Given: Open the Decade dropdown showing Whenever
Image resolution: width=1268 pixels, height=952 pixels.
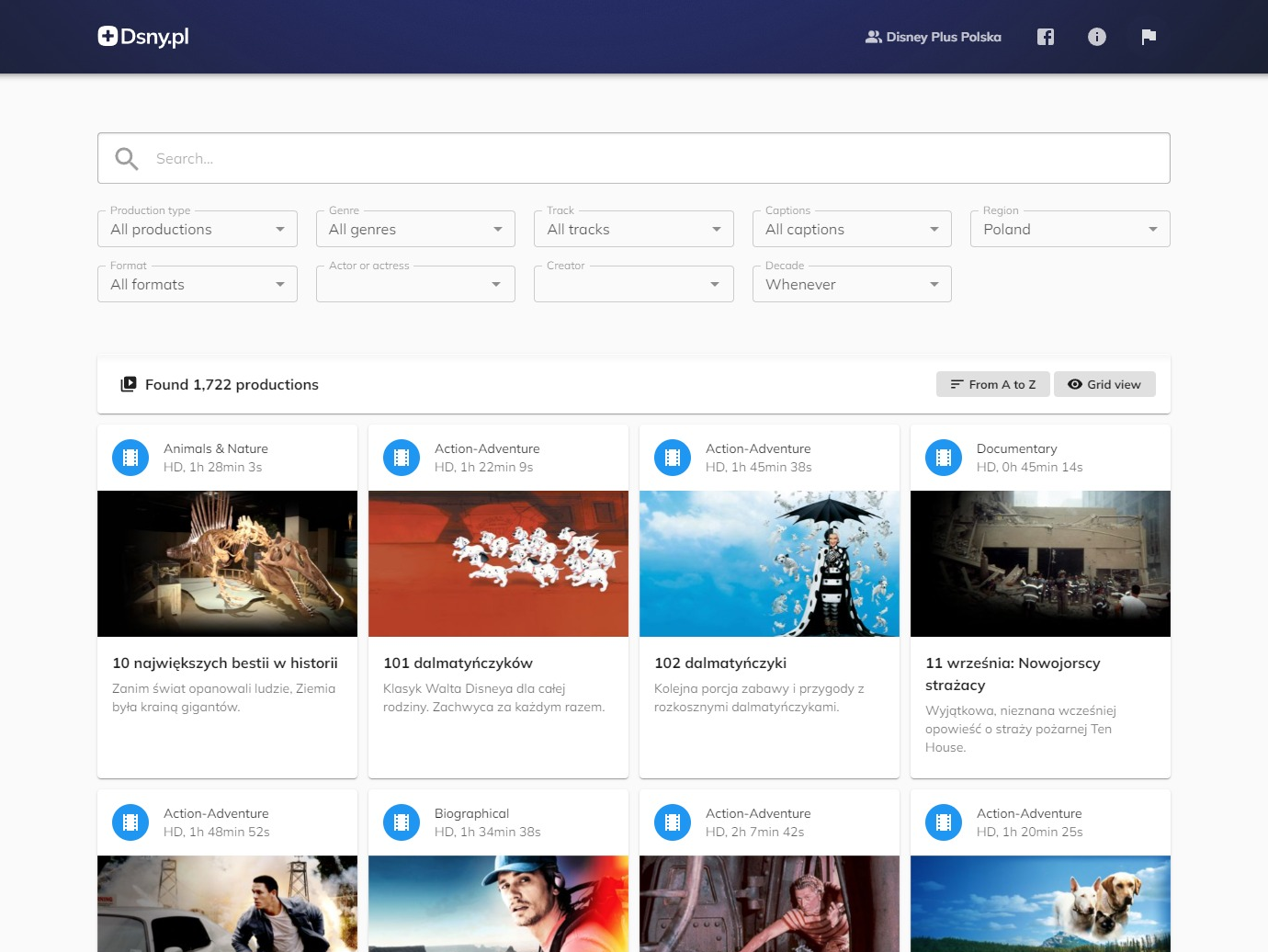Looking at the screenshot, I should coord(852,284).
